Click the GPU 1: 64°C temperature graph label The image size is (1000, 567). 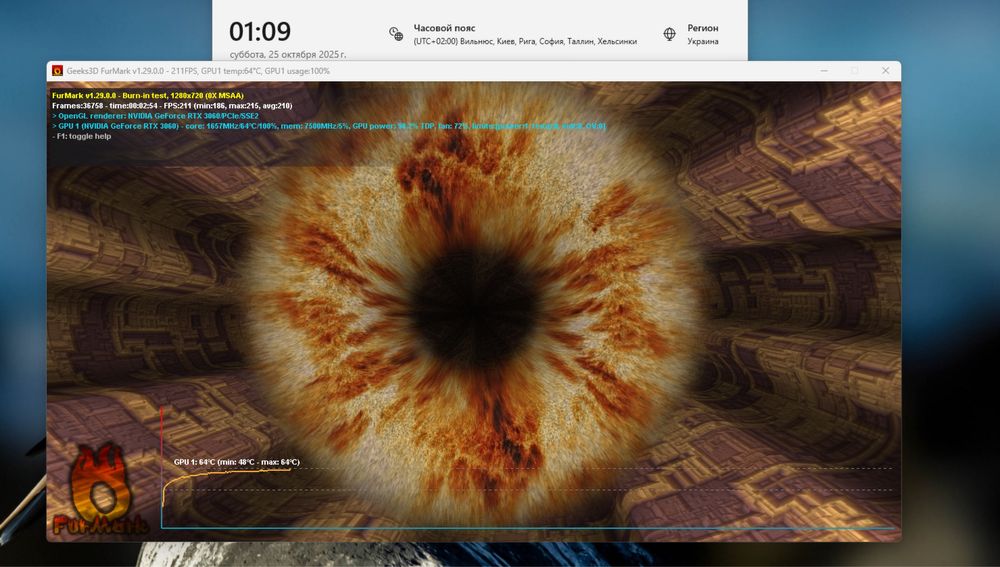coord(237,462)
